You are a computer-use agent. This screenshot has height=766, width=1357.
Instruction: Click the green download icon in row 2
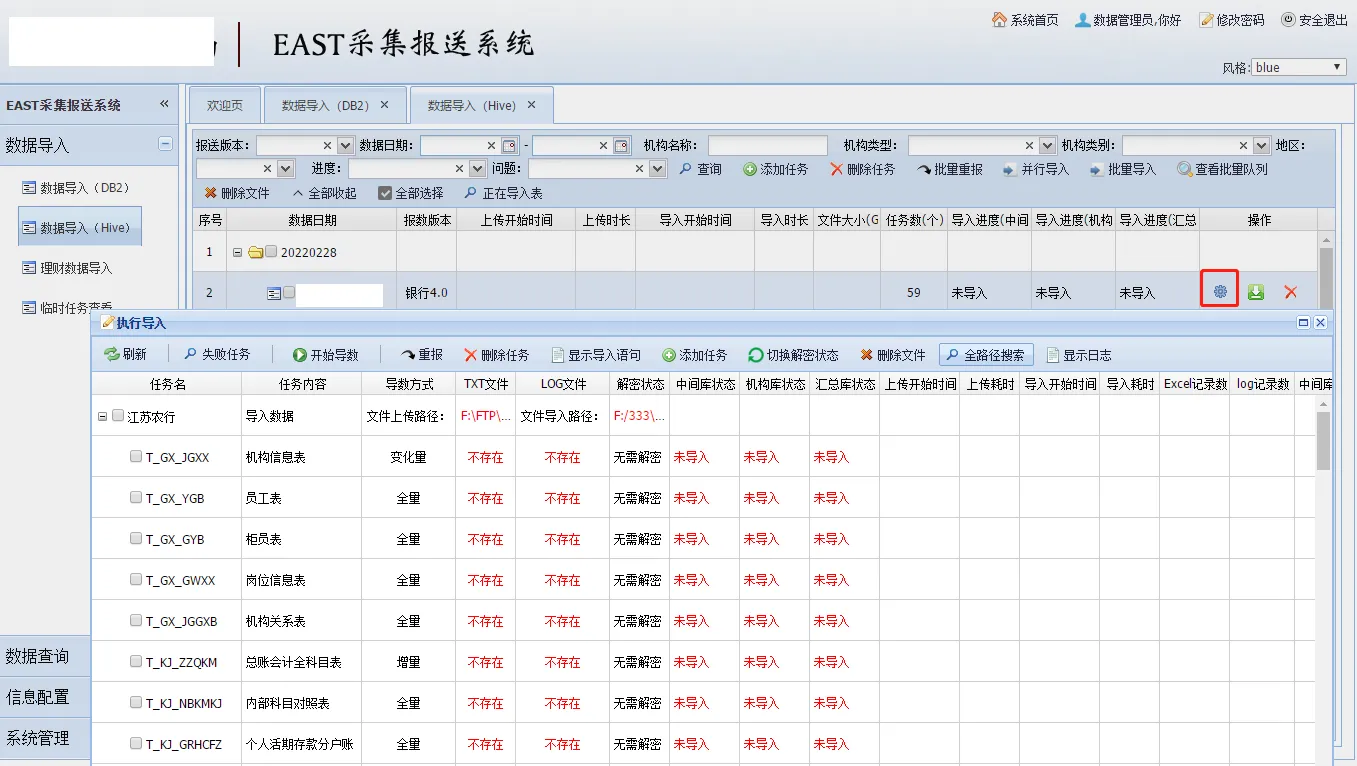click(x=1255, y=292)
